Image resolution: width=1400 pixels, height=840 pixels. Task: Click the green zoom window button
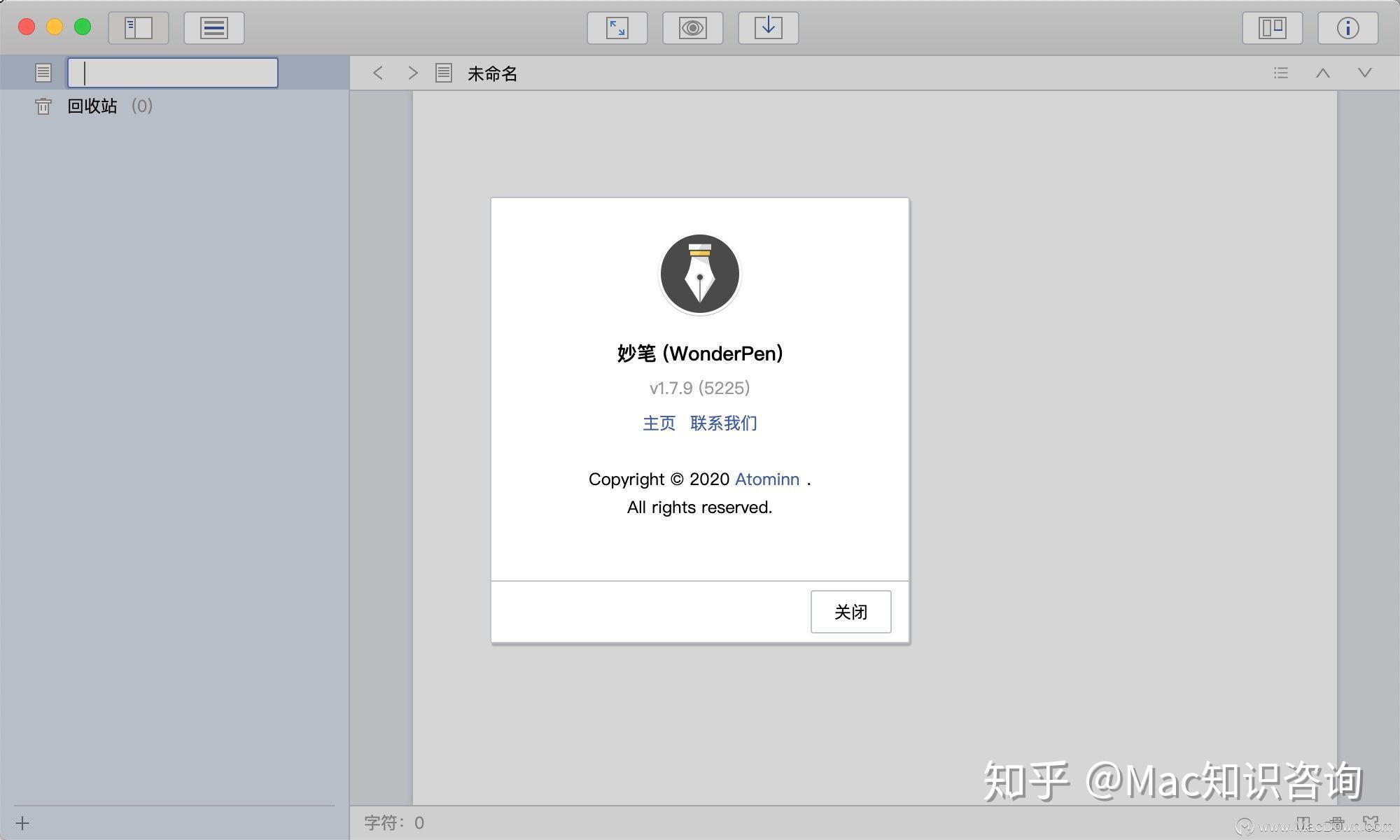click(83, 27)
